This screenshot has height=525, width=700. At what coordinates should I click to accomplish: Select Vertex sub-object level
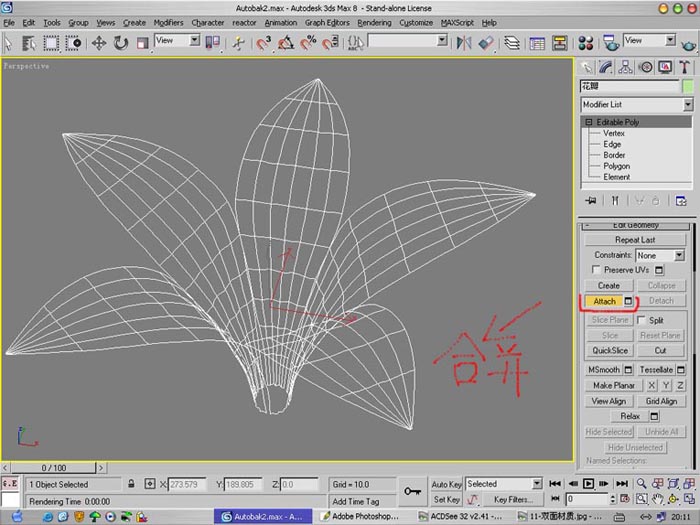click(614, 133)
